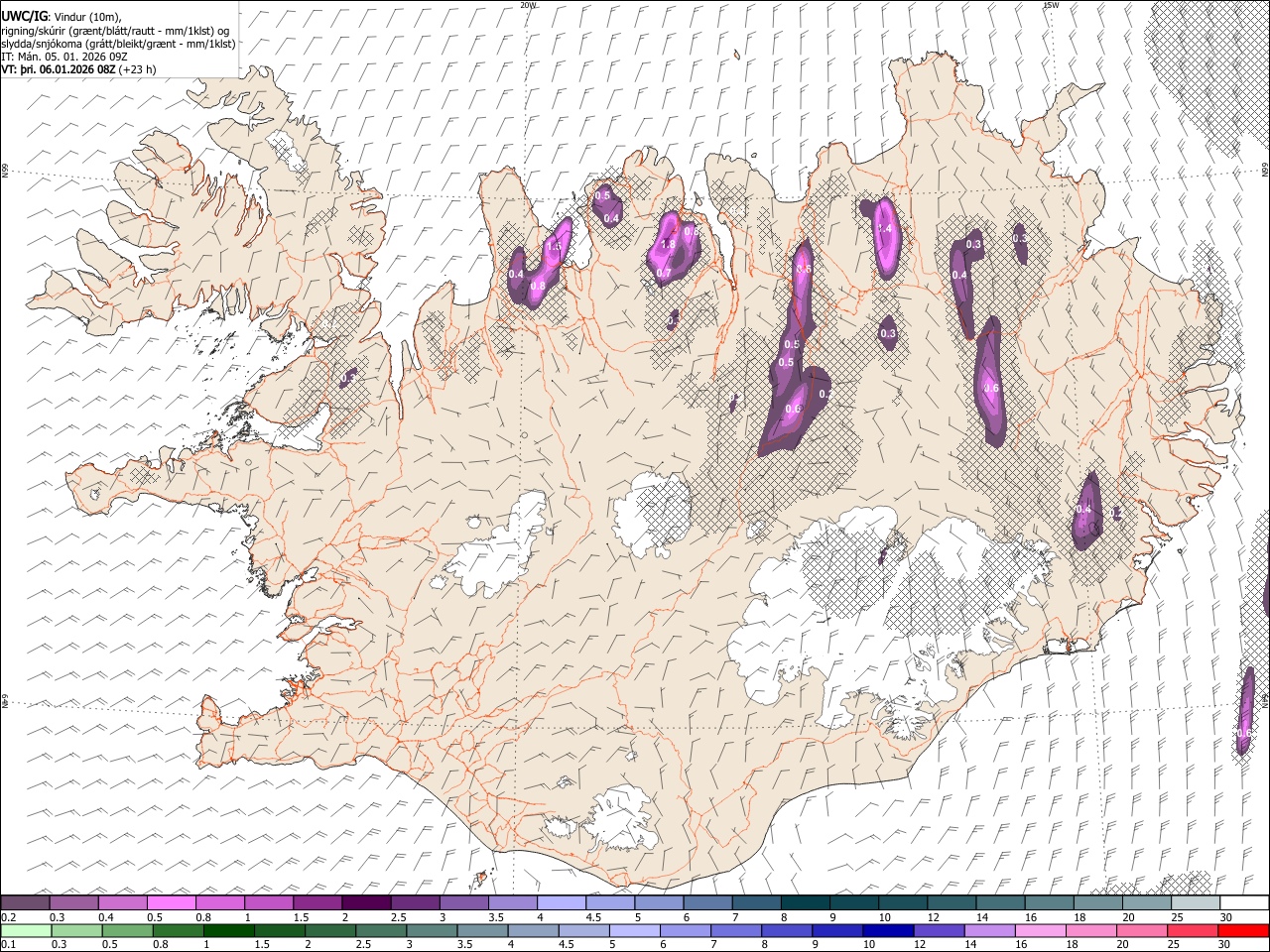Image resolution: width=1270 pixels, height=952 pixels.
Task: Click the dark teal swatch at 8 in upper legend
Action: click(805, 902)
